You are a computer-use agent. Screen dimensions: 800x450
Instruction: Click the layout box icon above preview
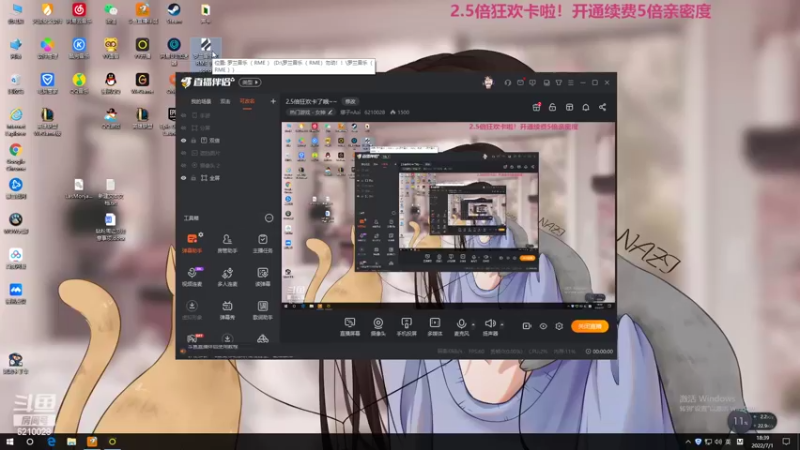click(x=569, y=107)
